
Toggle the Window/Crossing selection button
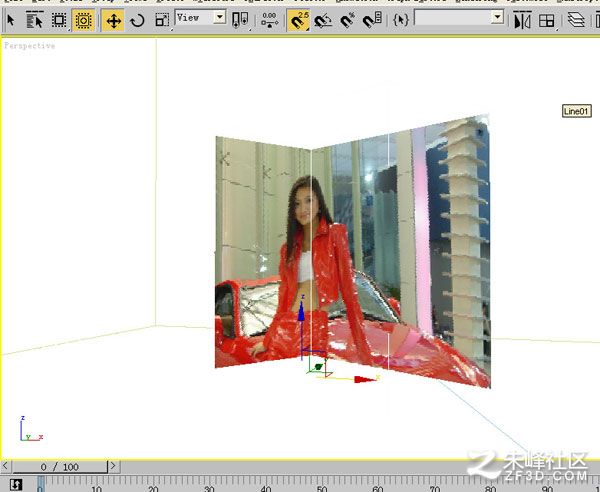(x=83, y=20)
